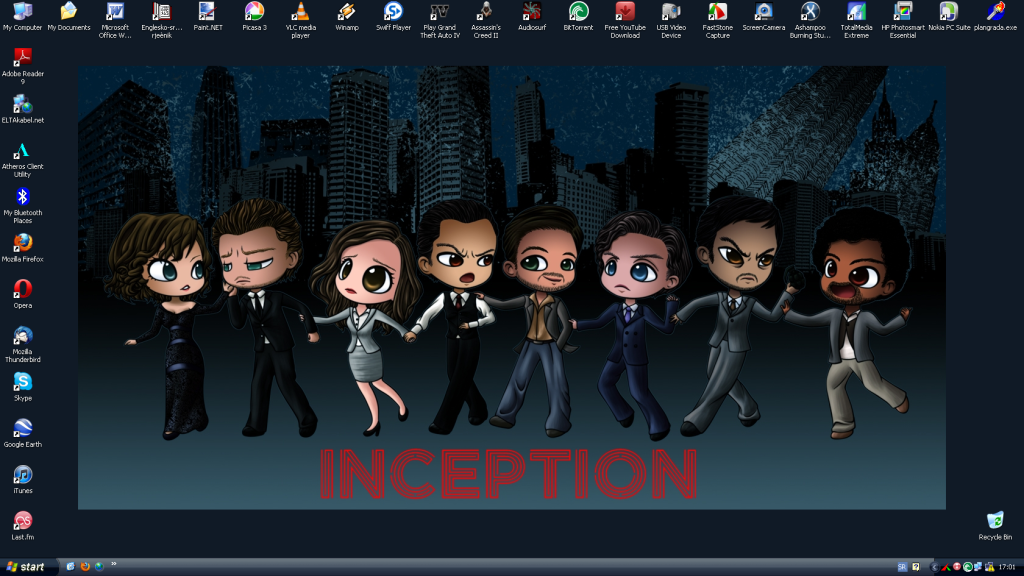The image size is (1024, 576).
Task: Select the BitTorrent shortcut icon
Action: [x=578, y=16]
